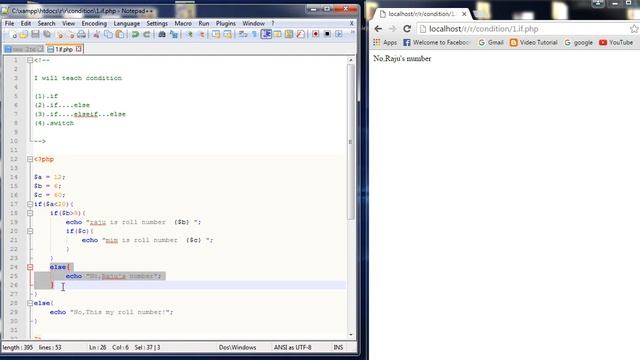
Task: Click the Close All documents toolbar icon
Action: 71,35
